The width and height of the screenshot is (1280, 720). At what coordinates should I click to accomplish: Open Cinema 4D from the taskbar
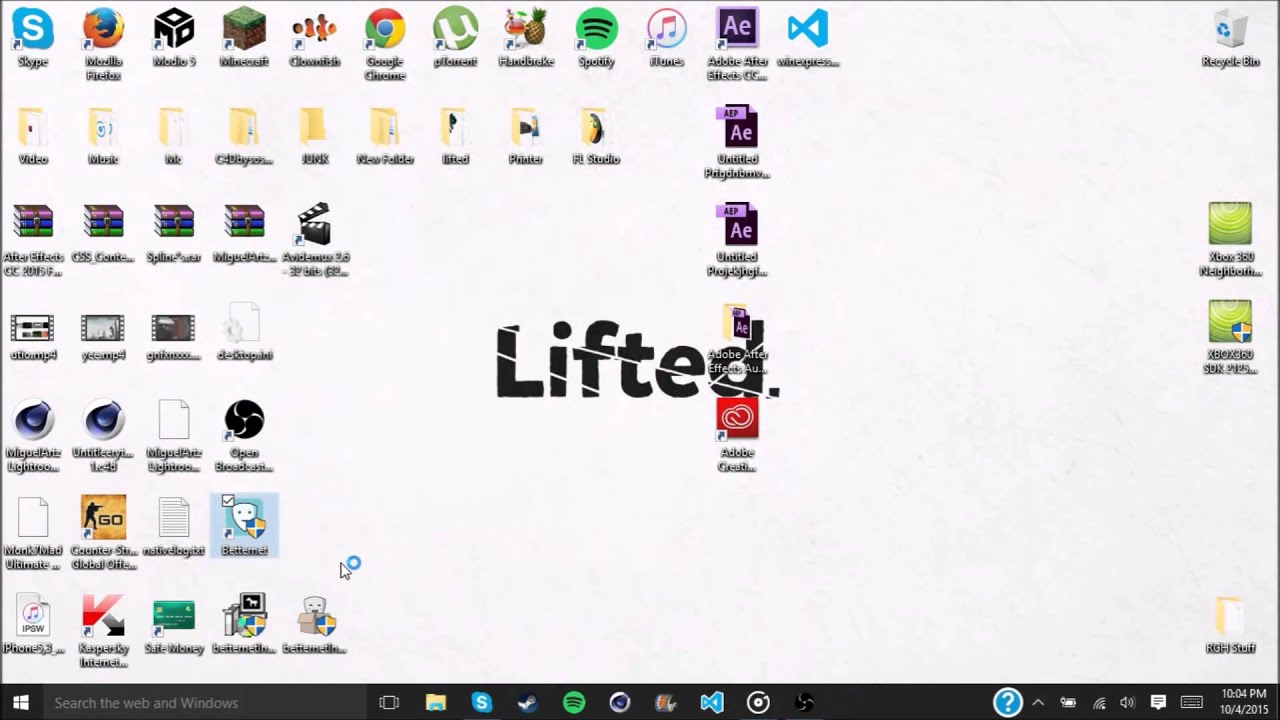pyautogui.click(x=620, y=703)
